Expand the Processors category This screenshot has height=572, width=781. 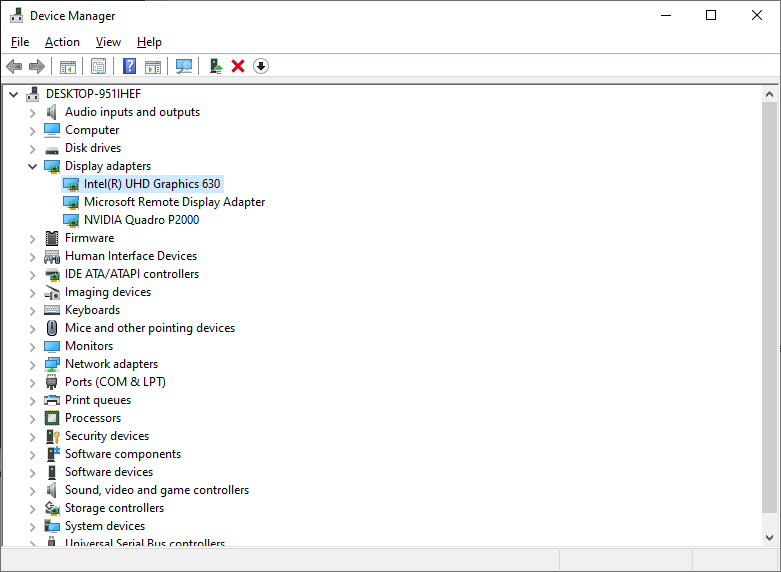tap(32, 418)
